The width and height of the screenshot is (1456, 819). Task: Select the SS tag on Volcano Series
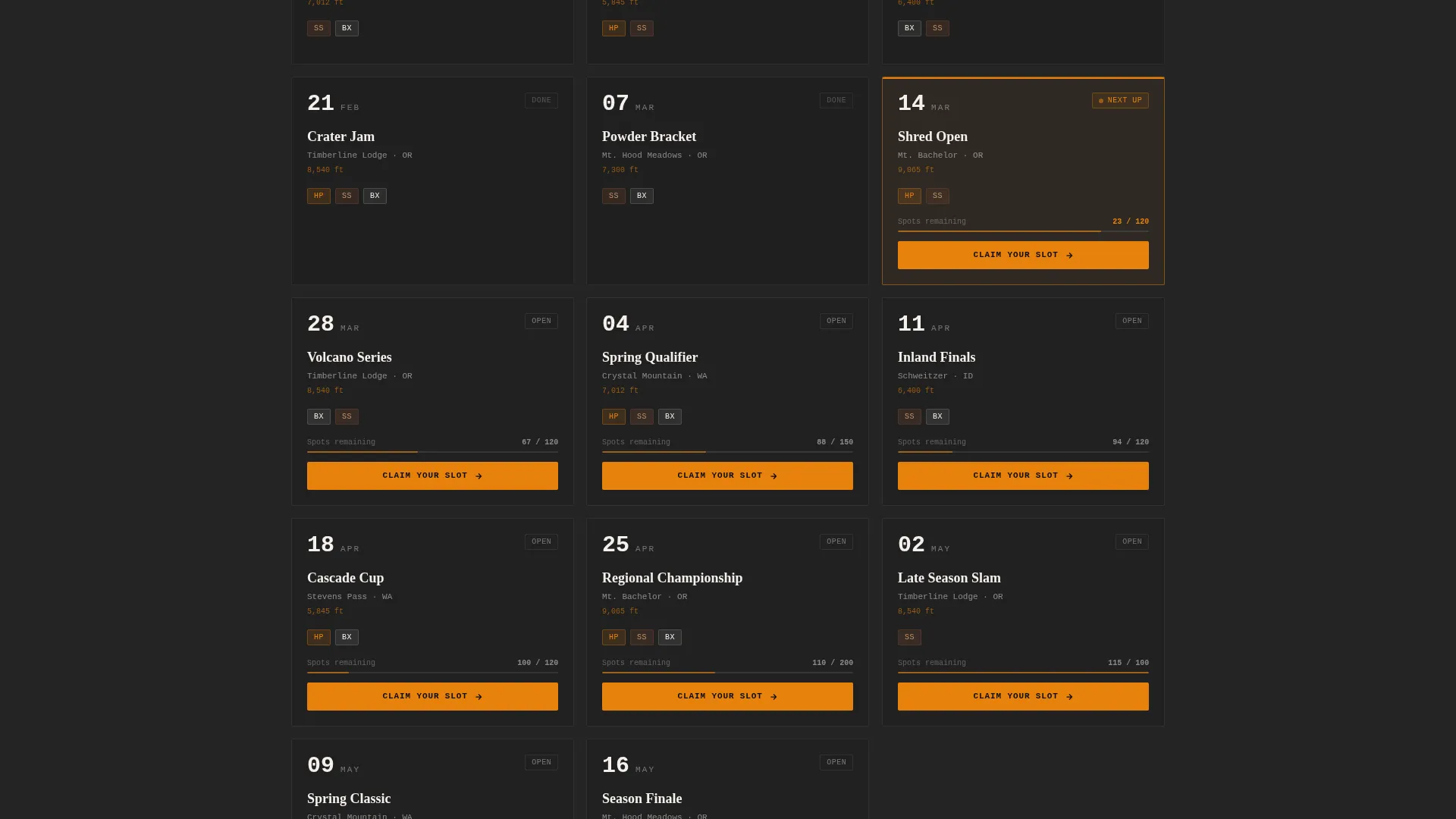pos(347,417)
